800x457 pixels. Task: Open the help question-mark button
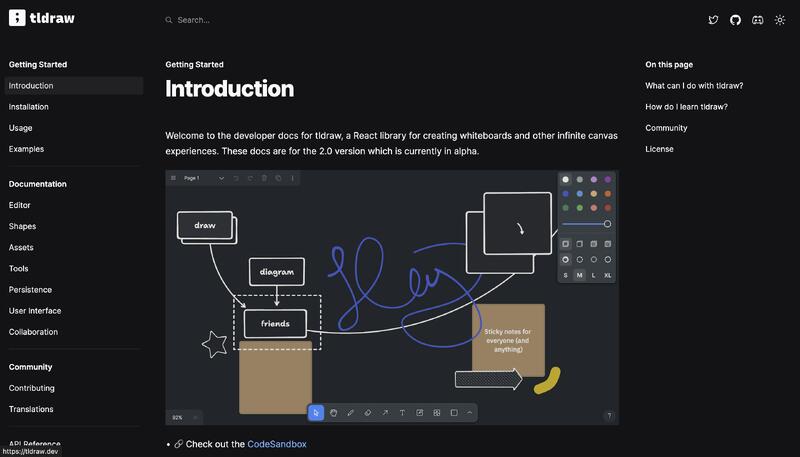pyautogui.click(x=609, y=416)
